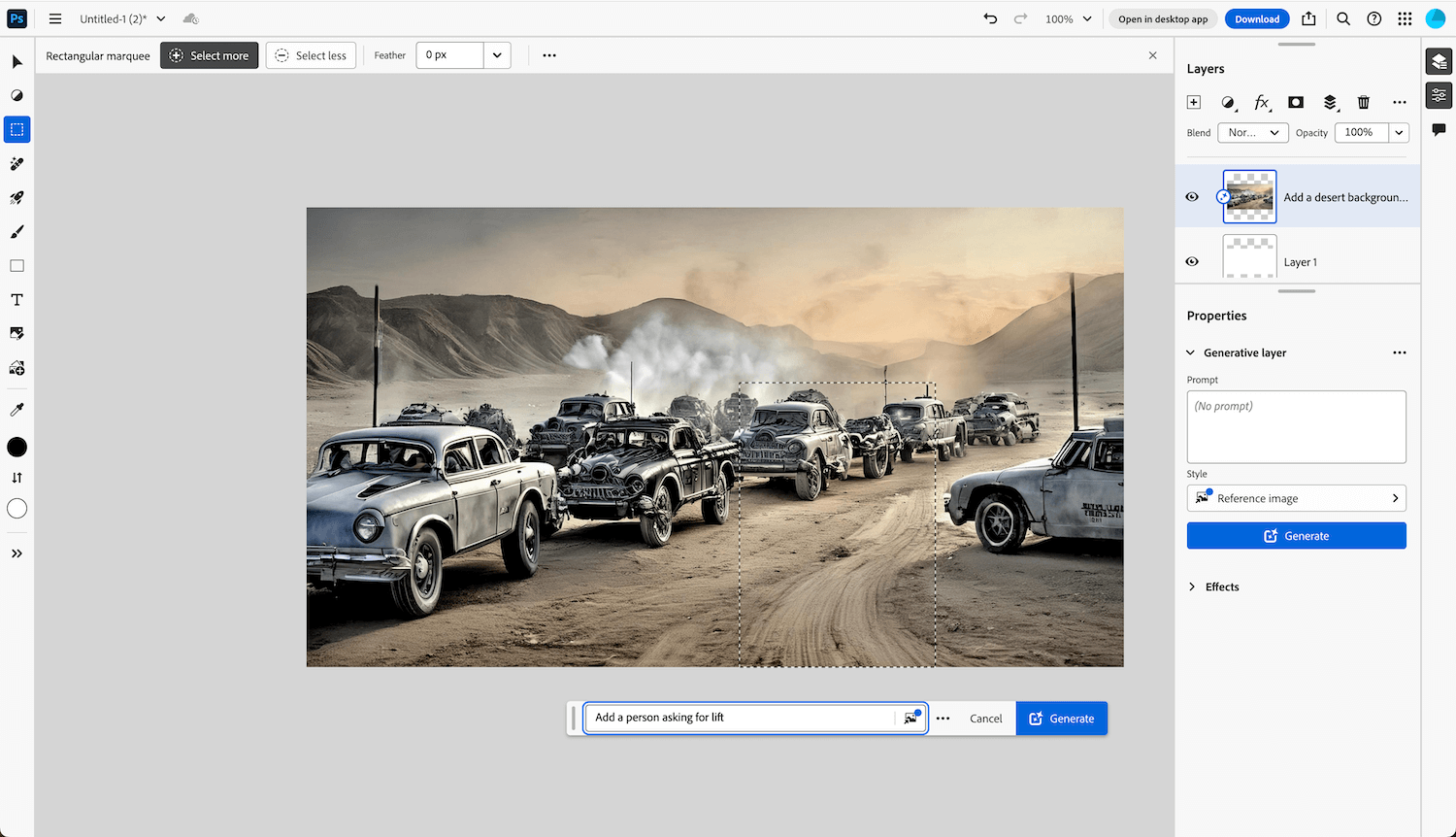Open more marquee options ellipsis

tap(549, 55)
